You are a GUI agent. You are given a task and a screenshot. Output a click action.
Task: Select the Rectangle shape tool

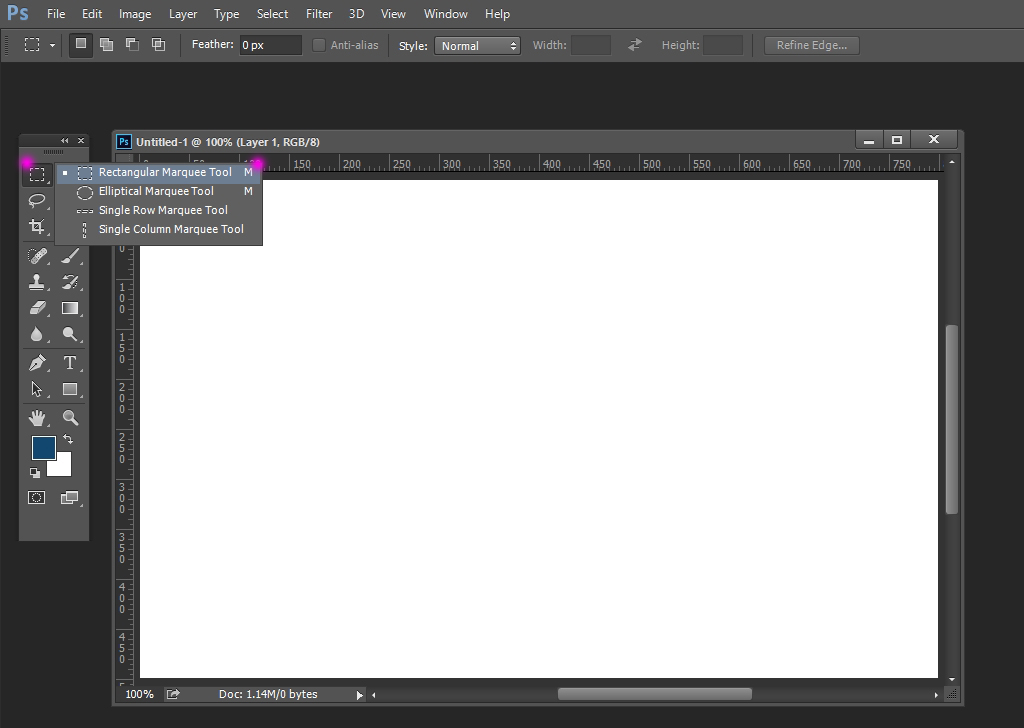coord(70,389)
